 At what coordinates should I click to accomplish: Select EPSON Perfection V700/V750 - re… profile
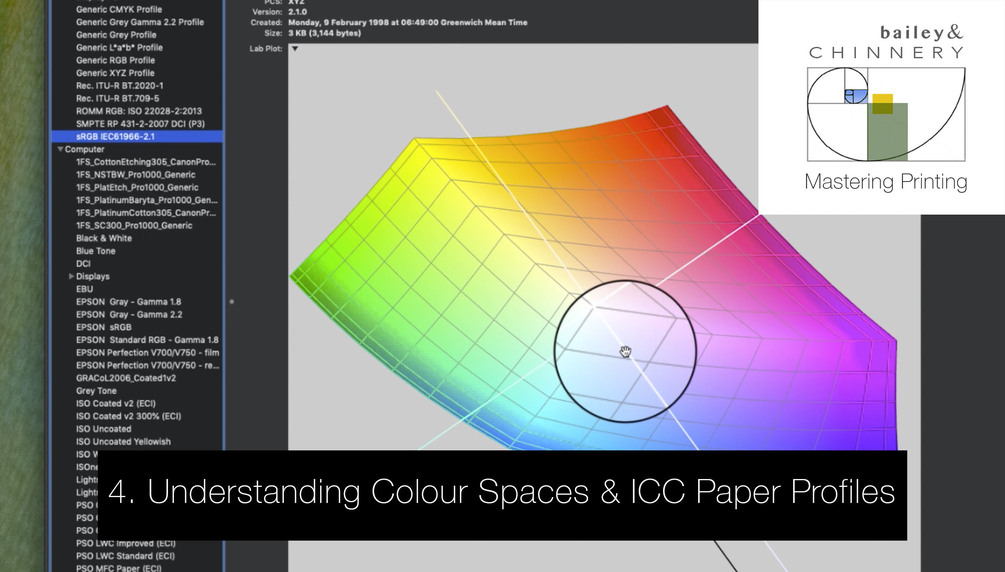[147, 366]
